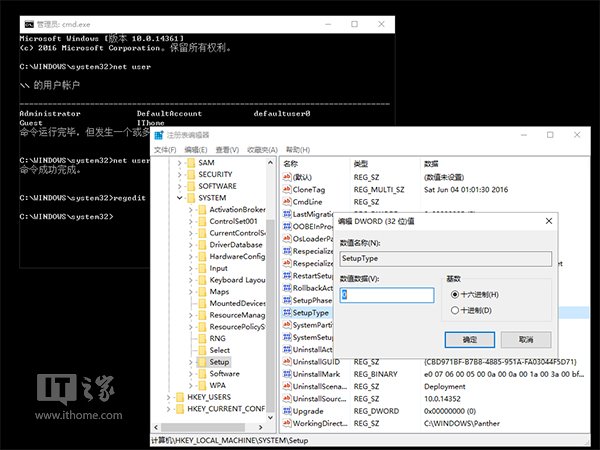
Task: Confirm the DWORD edit with 确定
Action: click(469, 340)
